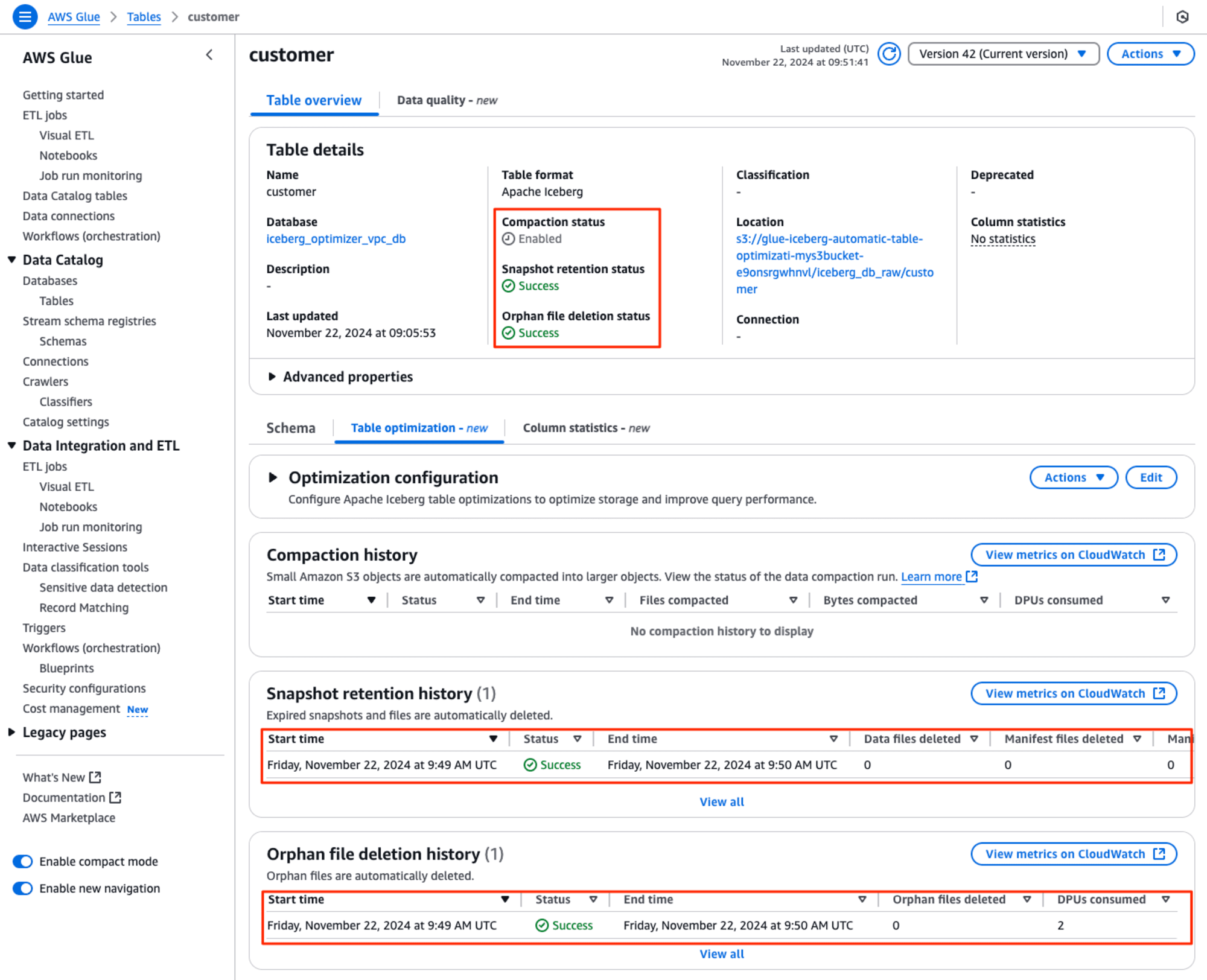Viewport: 1207px width, 980px height.
Task: Toggle Enable new navigation switch
Action: click(23, 888)
